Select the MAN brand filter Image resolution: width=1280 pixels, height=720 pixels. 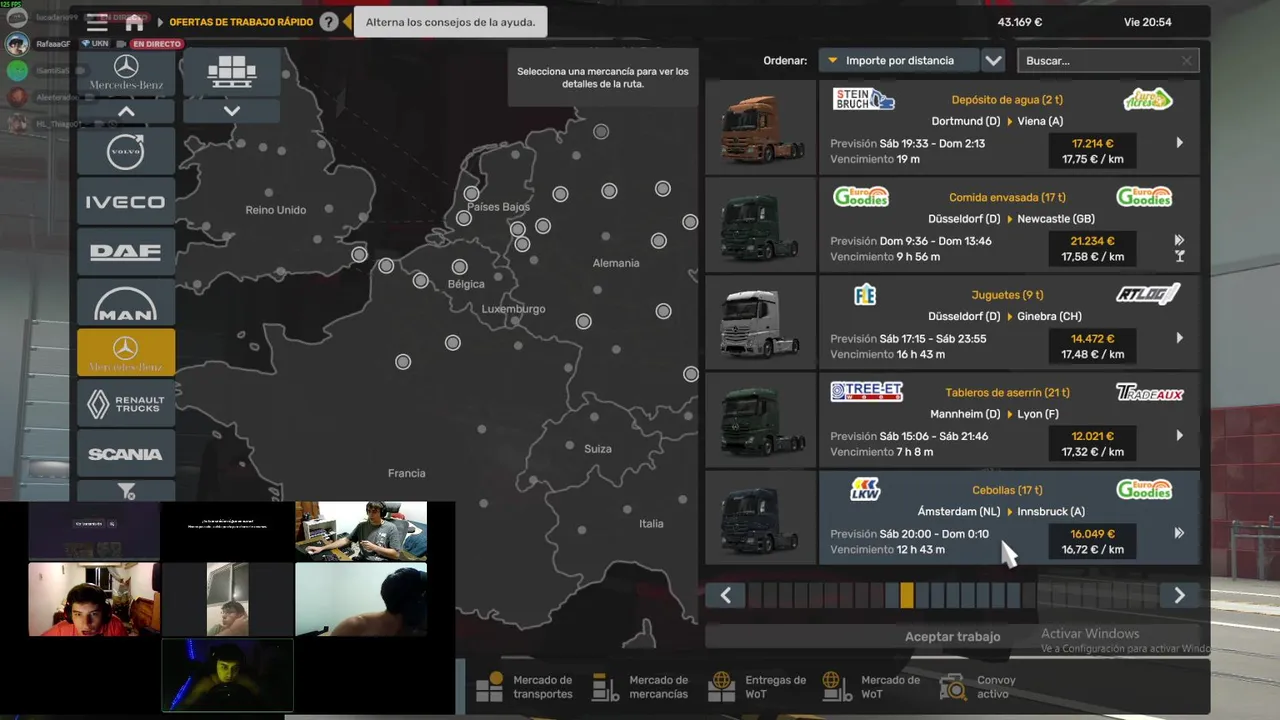(x=126, y=302)
